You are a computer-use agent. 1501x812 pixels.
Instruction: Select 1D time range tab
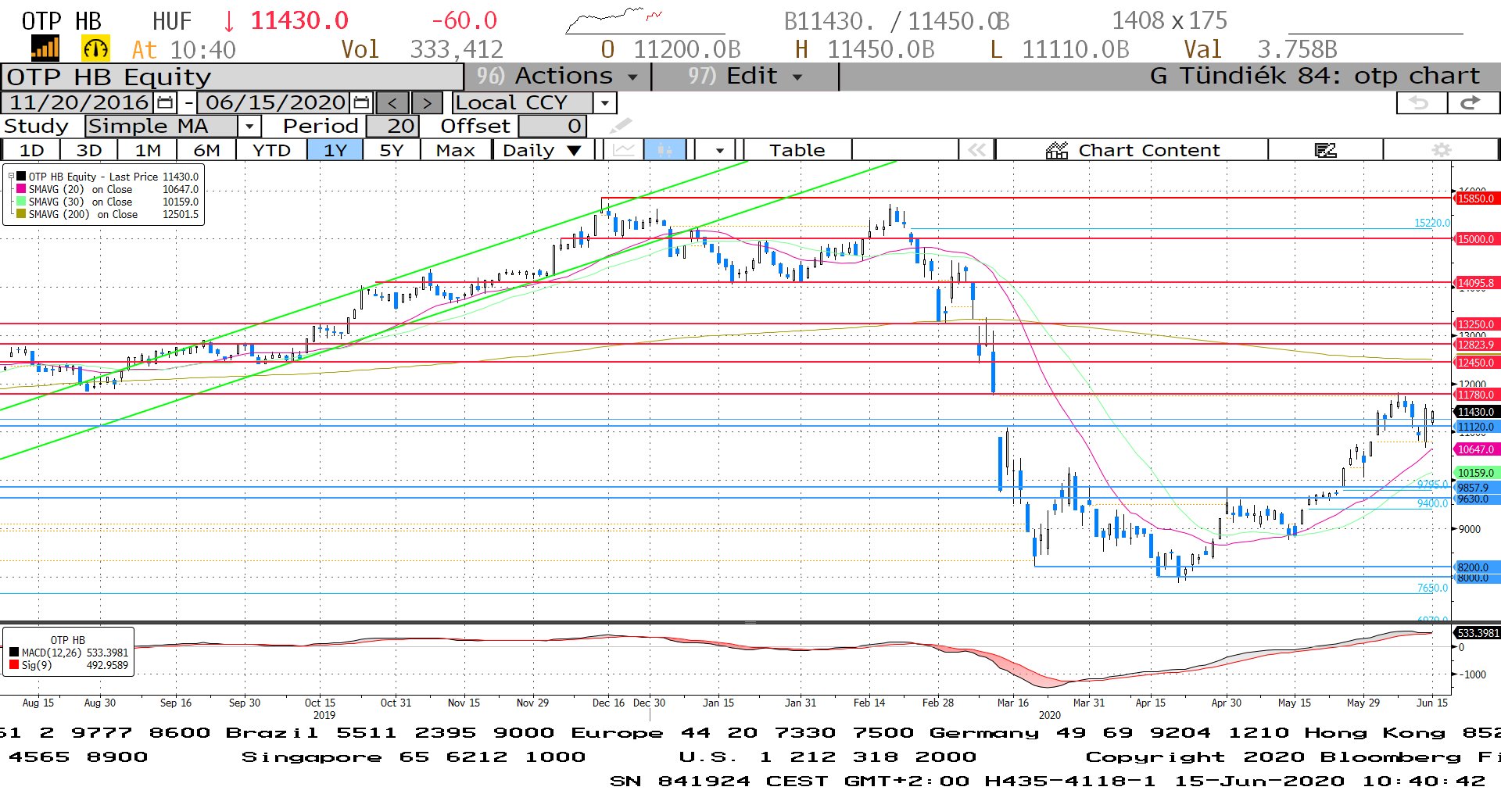31,150
